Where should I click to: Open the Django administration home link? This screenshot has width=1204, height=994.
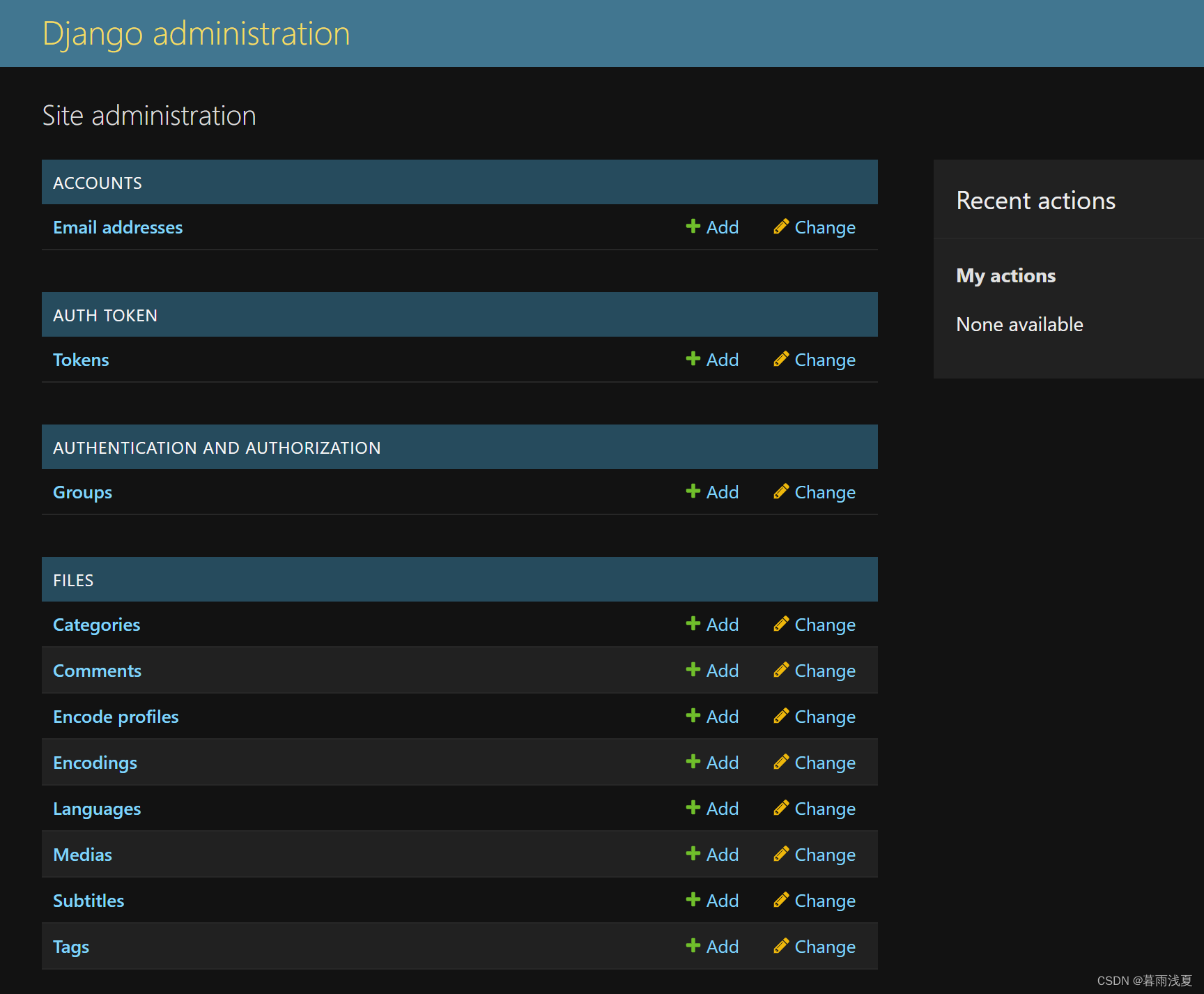coord(196,33)
